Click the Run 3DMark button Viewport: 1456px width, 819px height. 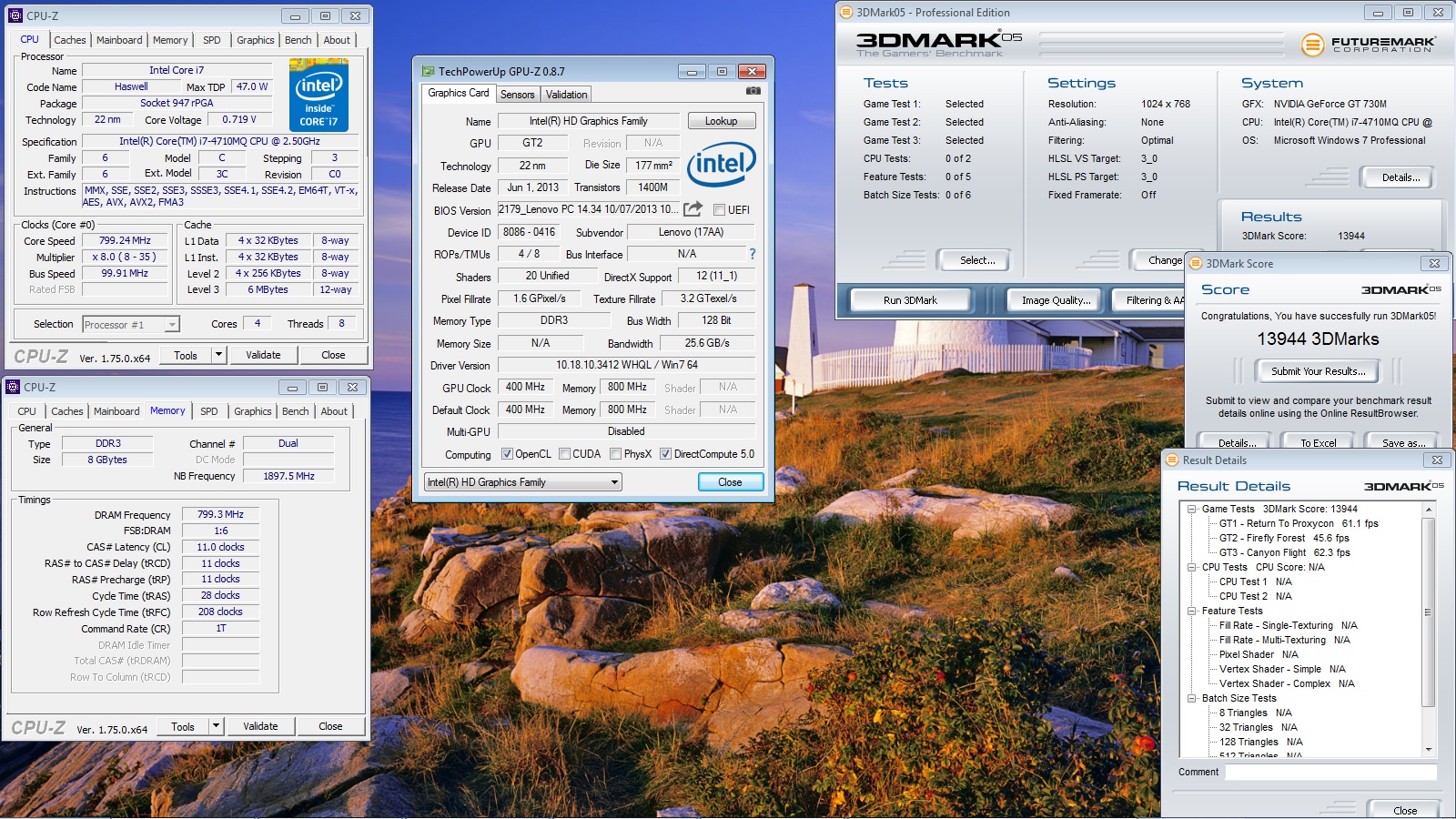click(910, 300)
